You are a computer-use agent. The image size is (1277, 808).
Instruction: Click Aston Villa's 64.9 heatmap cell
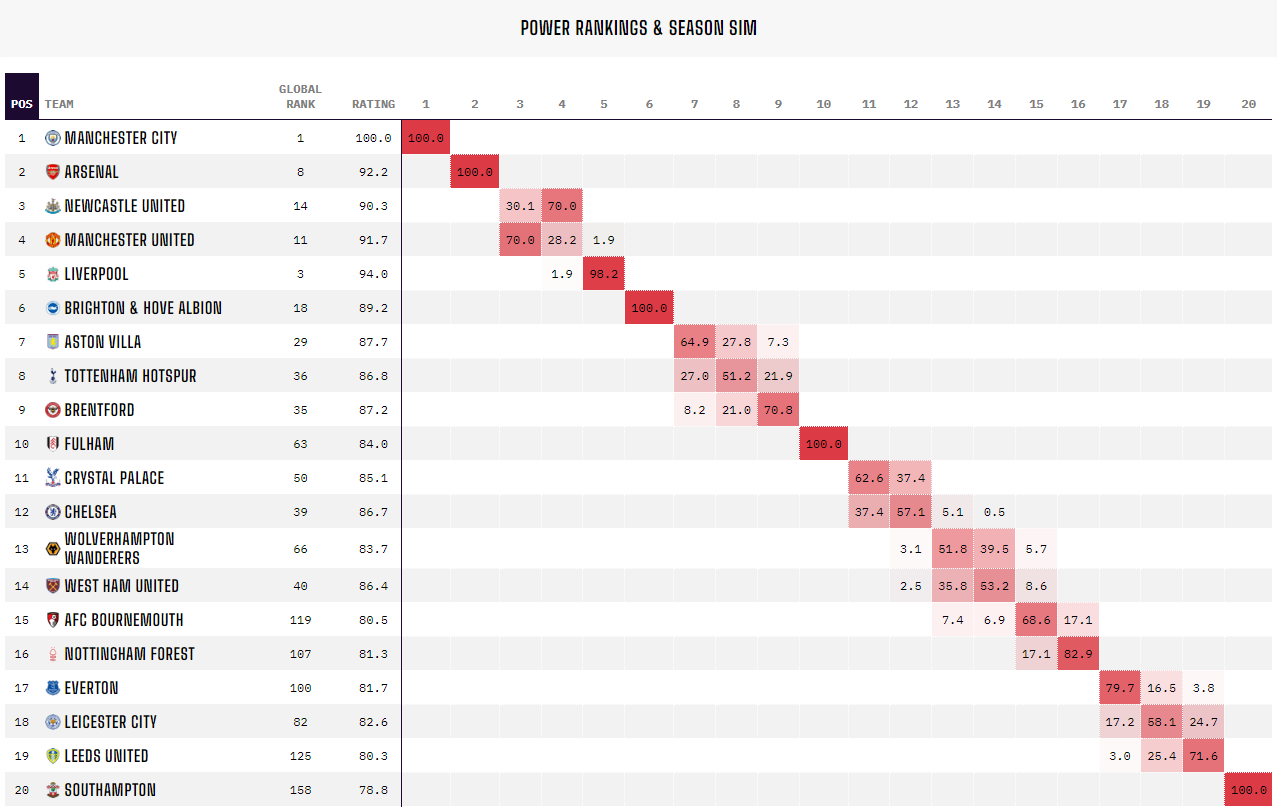(x=695, y=342)
